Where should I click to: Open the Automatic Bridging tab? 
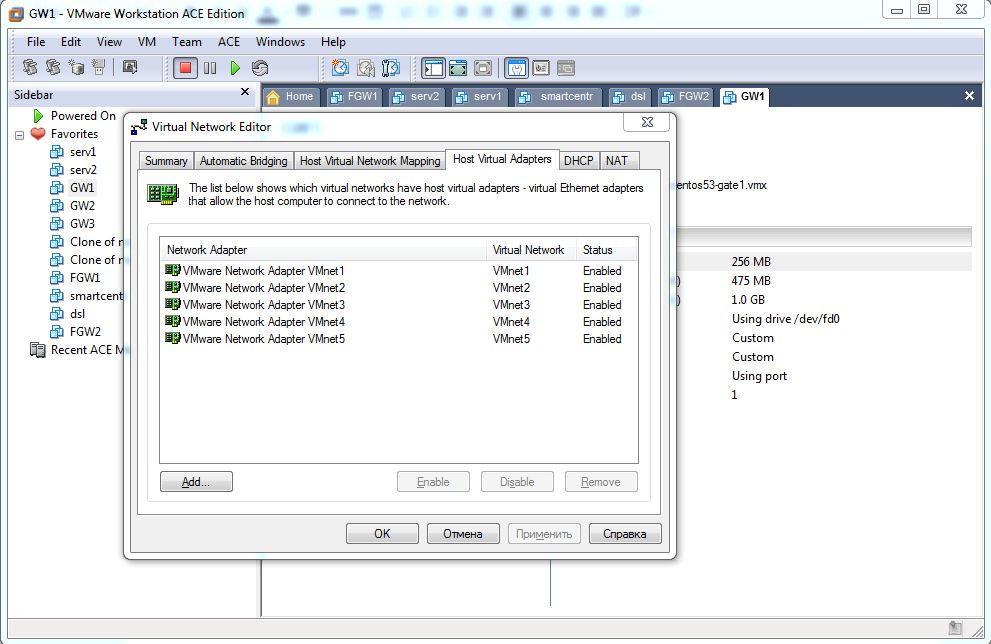tap(243, 161)
